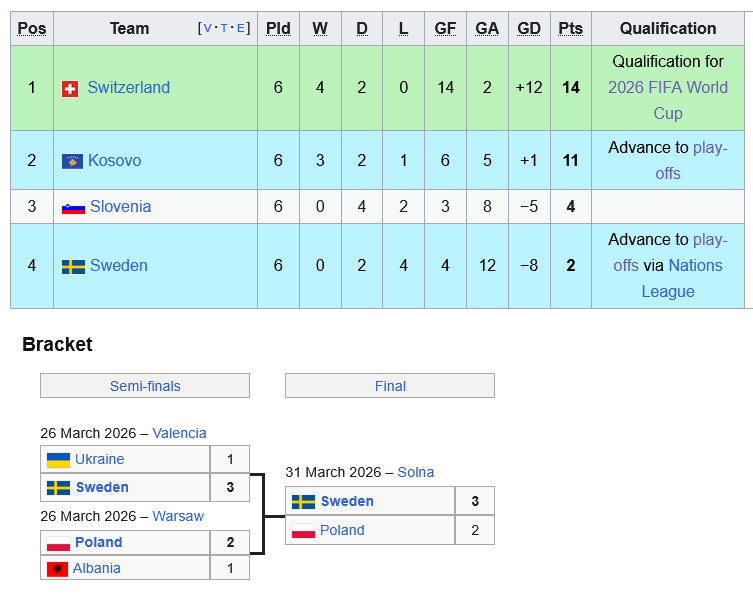Click the Pts column header
The image size is (753, 611).
570,28
